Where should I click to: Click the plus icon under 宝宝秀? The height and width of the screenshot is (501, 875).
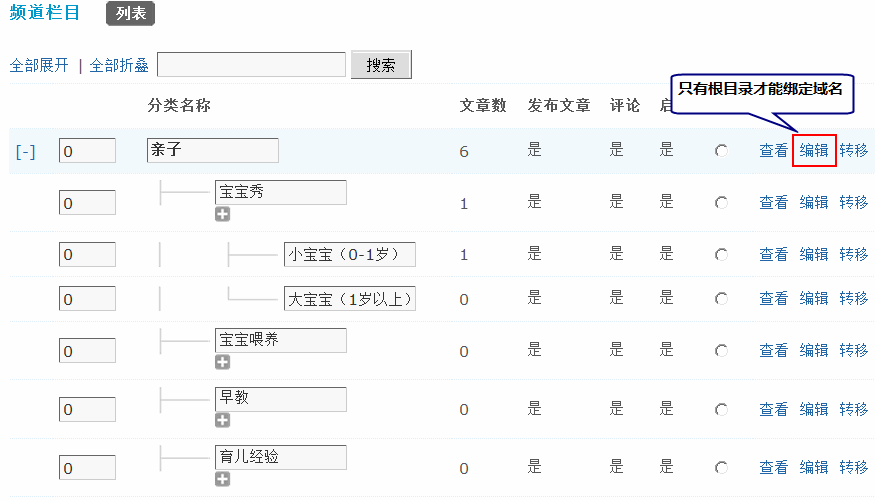(222, 214)
